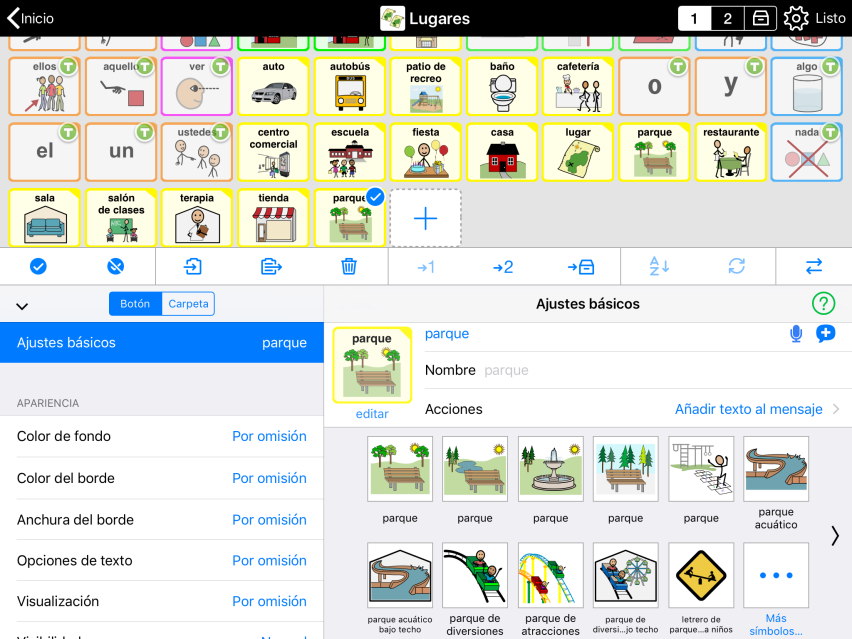
Task: Select the Botón segment option
Action: pyautogui.click(x=135, y=304)
